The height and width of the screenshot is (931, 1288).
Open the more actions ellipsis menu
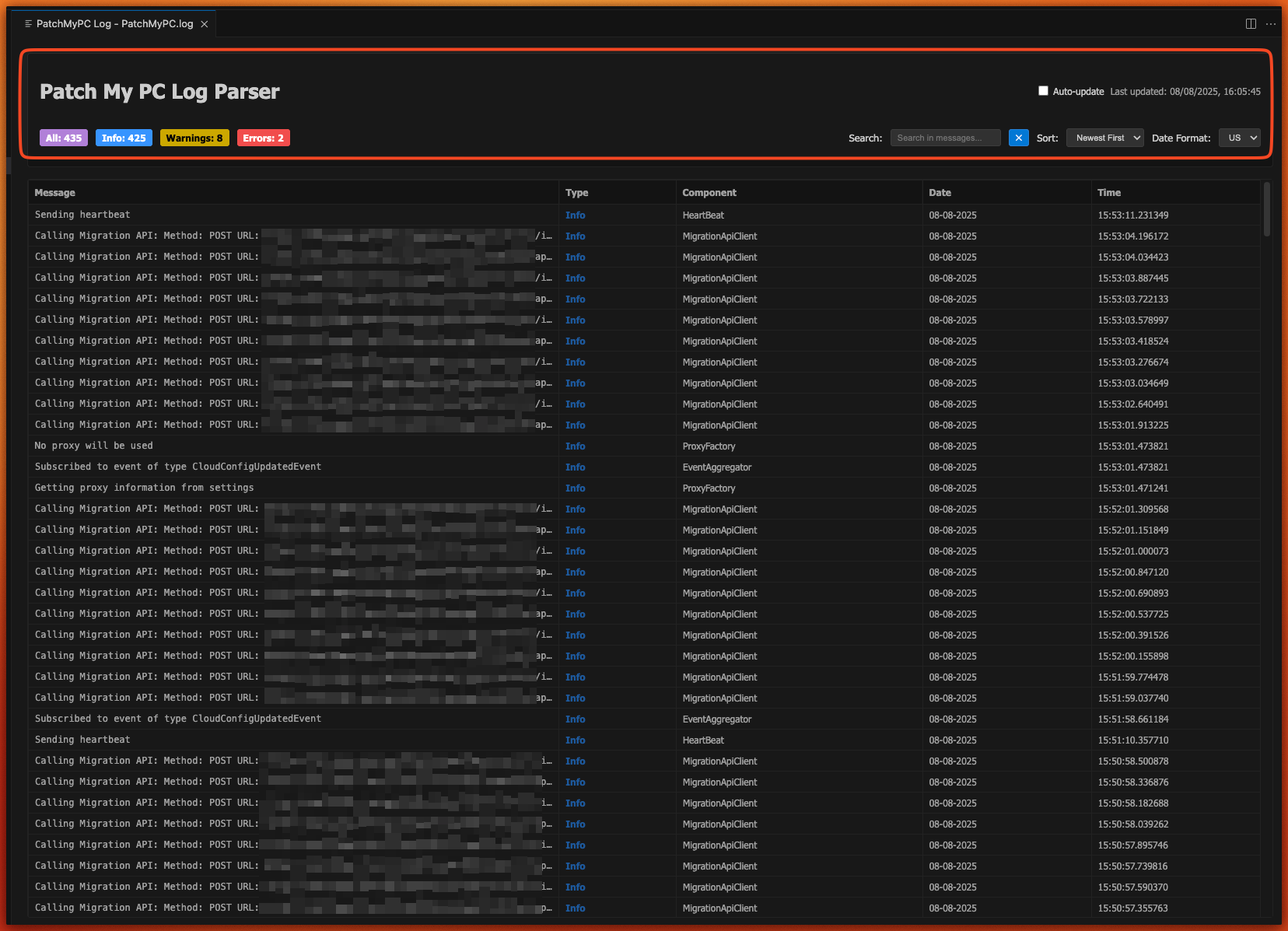[1271, 24]
